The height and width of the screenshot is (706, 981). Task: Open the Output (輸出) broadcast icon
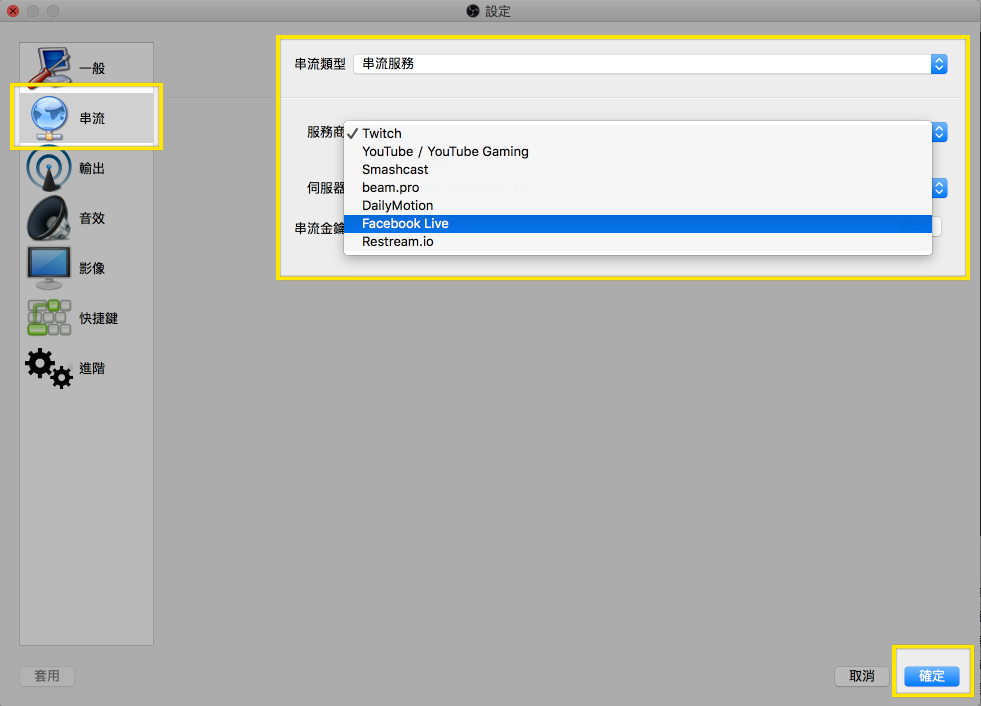pos(49,168)
